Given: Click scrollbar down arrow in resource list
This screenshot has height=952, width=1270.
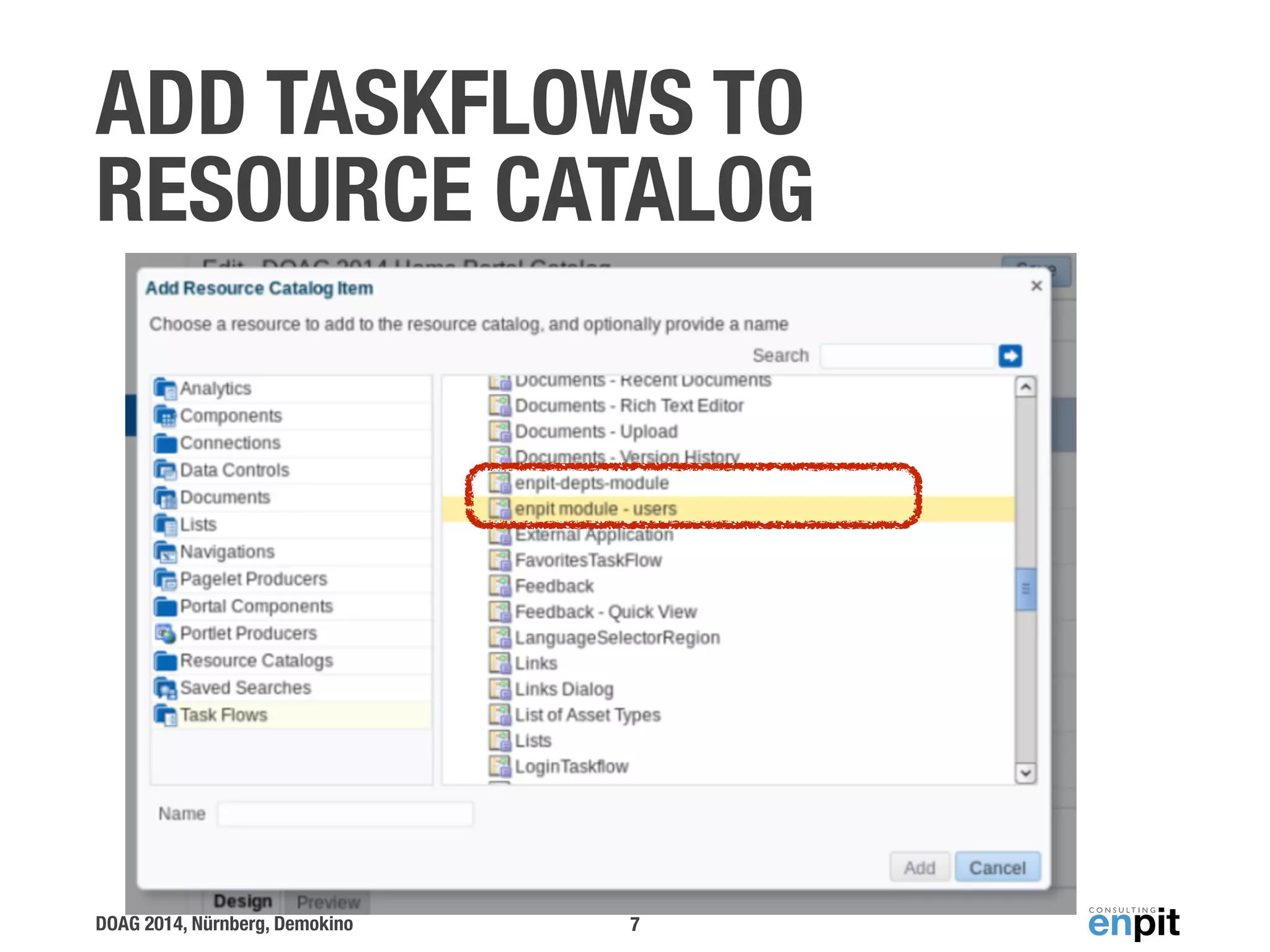Looking at the screenshot, I should point(1026,773).
